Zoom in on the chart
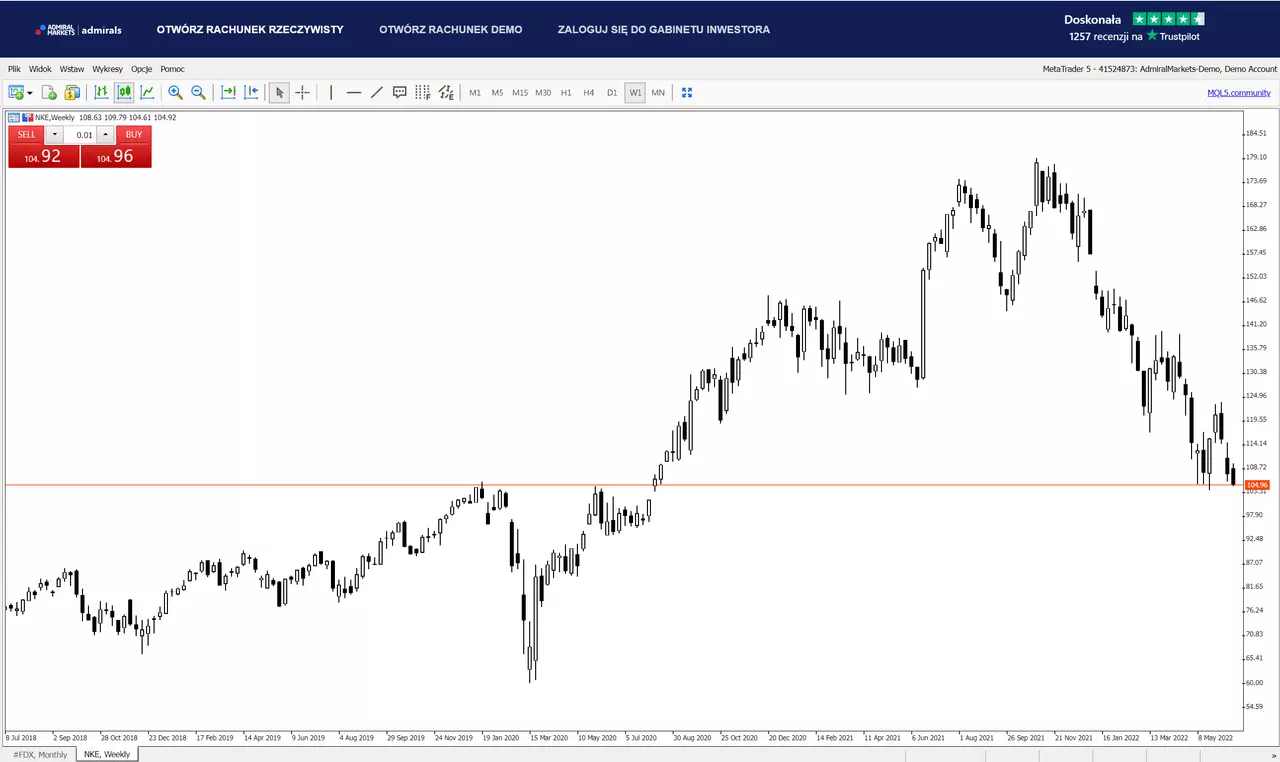This screenshot has height=762, width=1280. click(175, 92)
